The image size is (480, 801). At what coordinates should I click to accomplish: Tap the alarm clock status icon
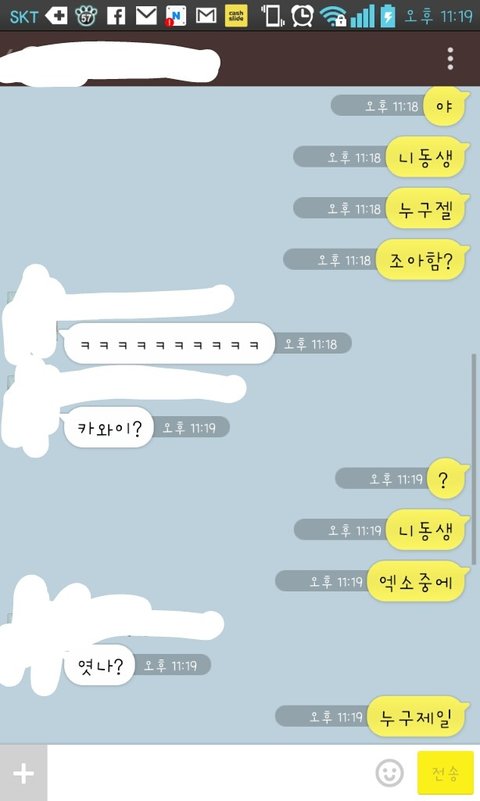(x=302, y=16)
